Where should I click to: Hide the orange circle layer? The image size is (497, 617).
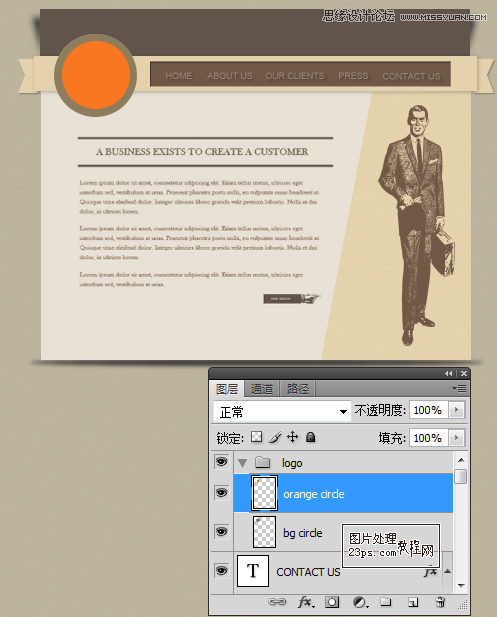[222, 493]
